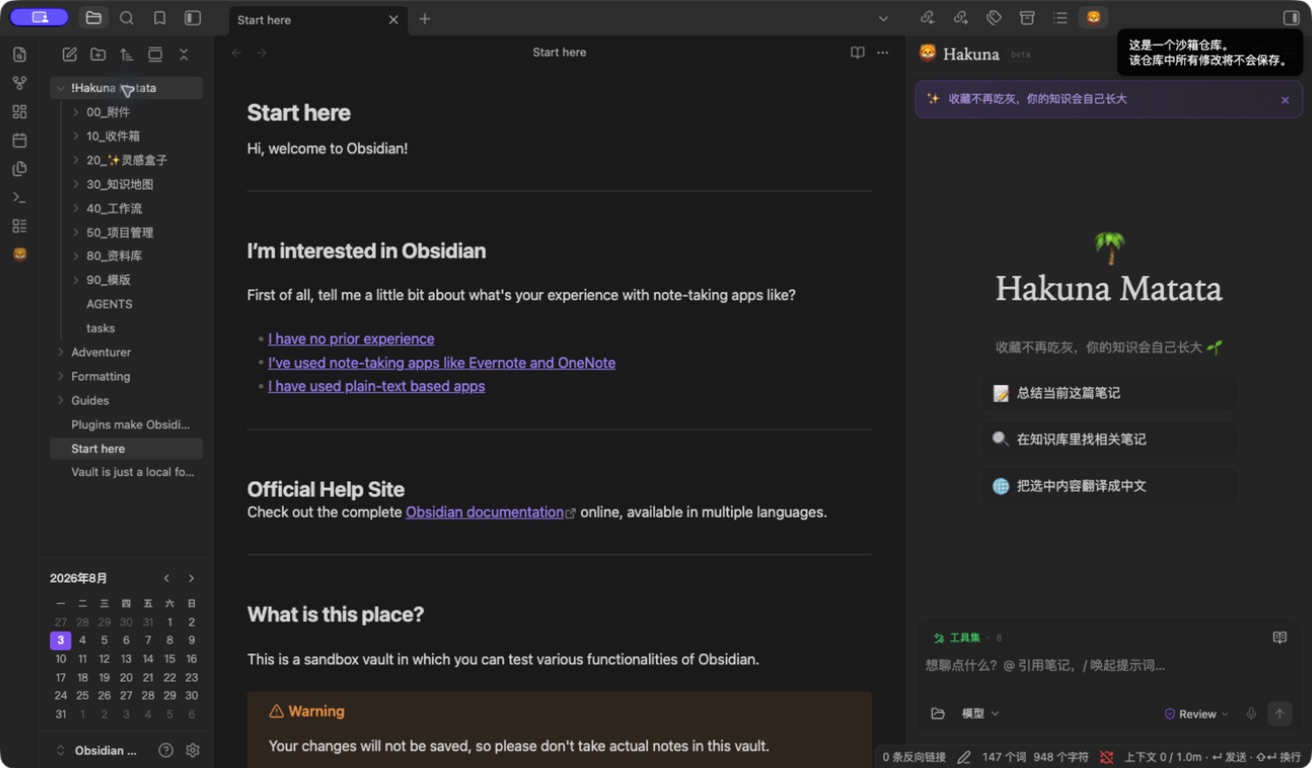Screen dimensions: 1312x768
Task: Click the book icon in chat box
Action: coord(1279,638)
